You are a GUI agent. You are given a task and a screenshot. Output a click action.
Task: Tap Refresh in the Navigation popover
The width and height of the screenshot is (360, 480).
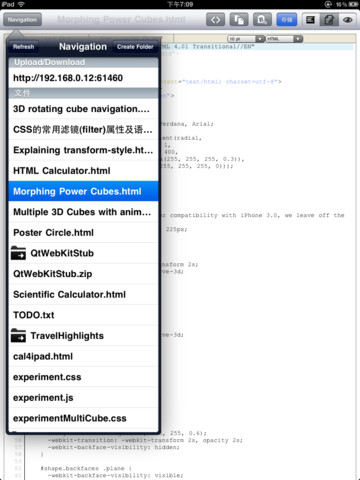[23, 47]
